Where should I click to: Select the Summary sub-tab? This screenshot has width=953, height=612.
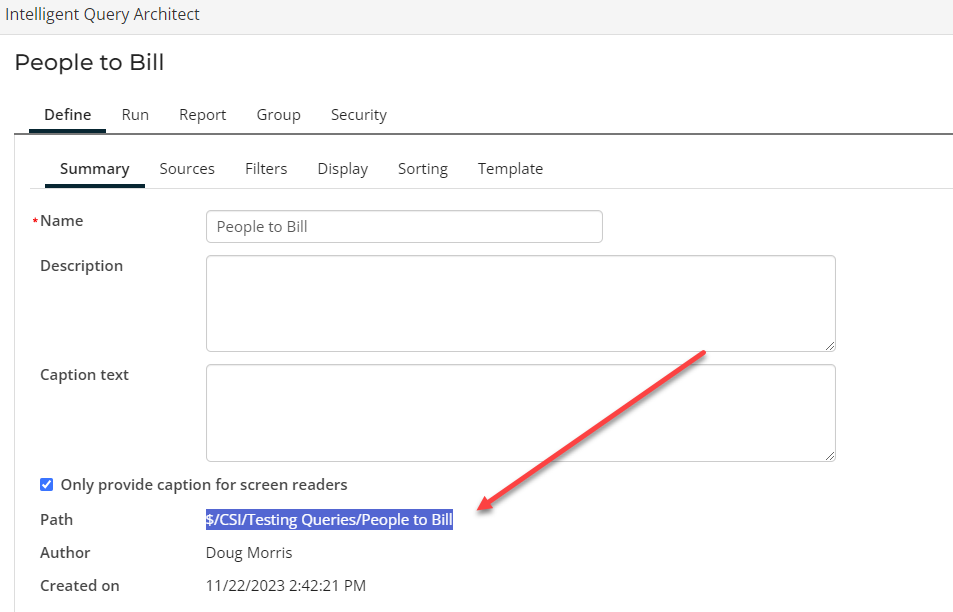[94, 169]
